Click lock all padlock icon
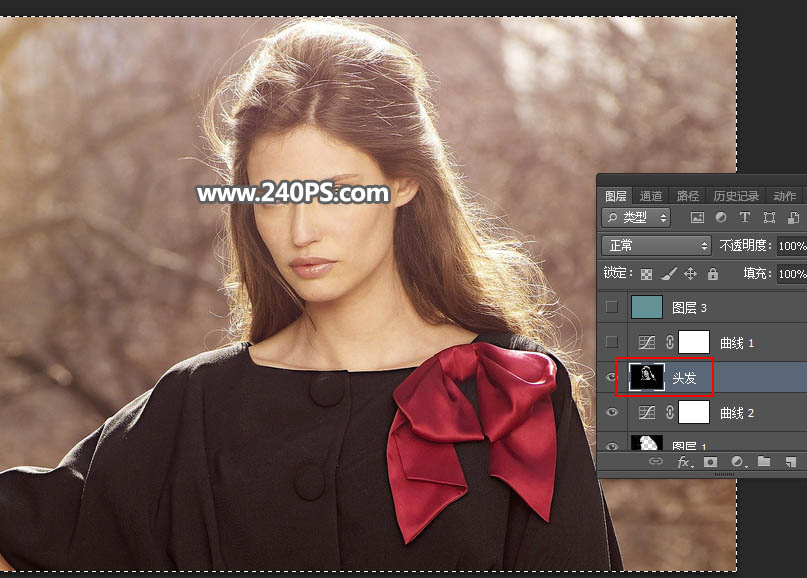Screen dimensions: 807x578 (713, 273)
